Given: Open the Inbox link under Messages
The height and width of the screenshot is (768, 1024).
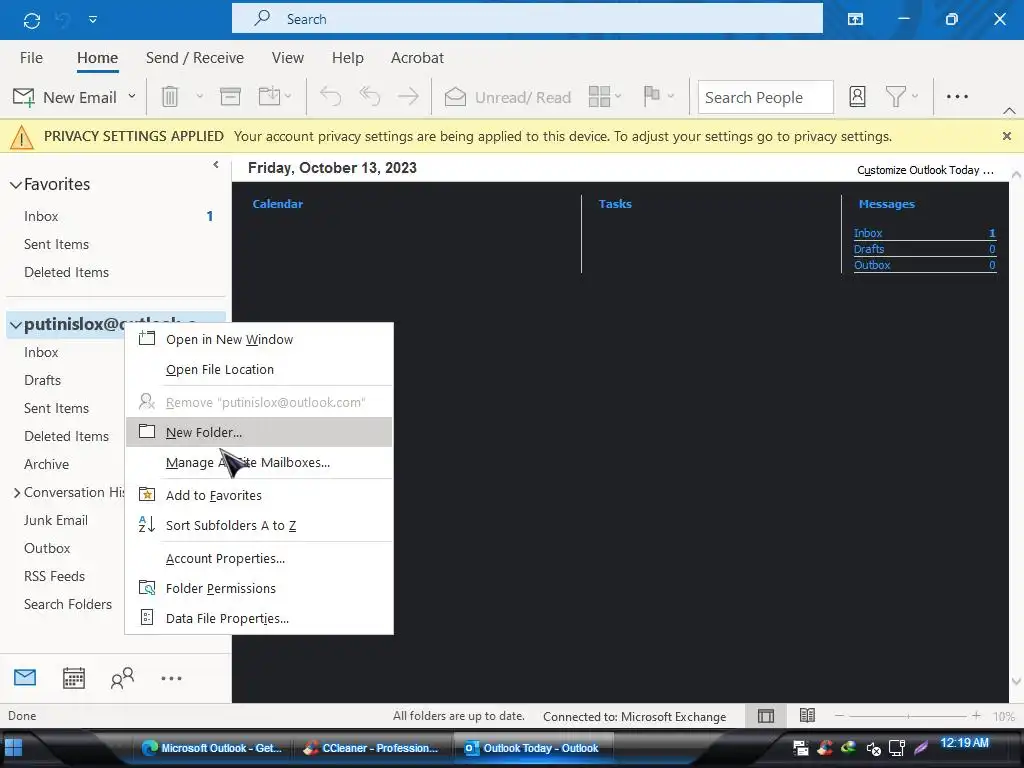Looking at the screenshot, I should tap(868, 233).
